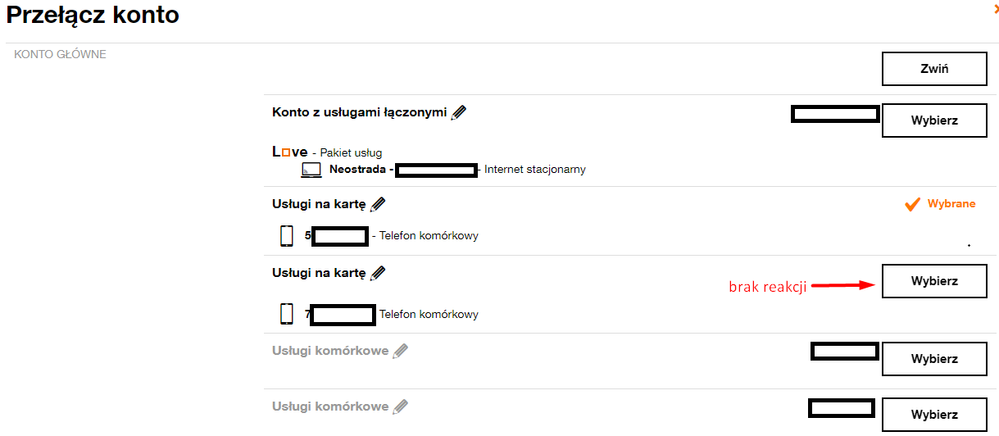Close the Przełącz konto dialog

pos(994,8)
